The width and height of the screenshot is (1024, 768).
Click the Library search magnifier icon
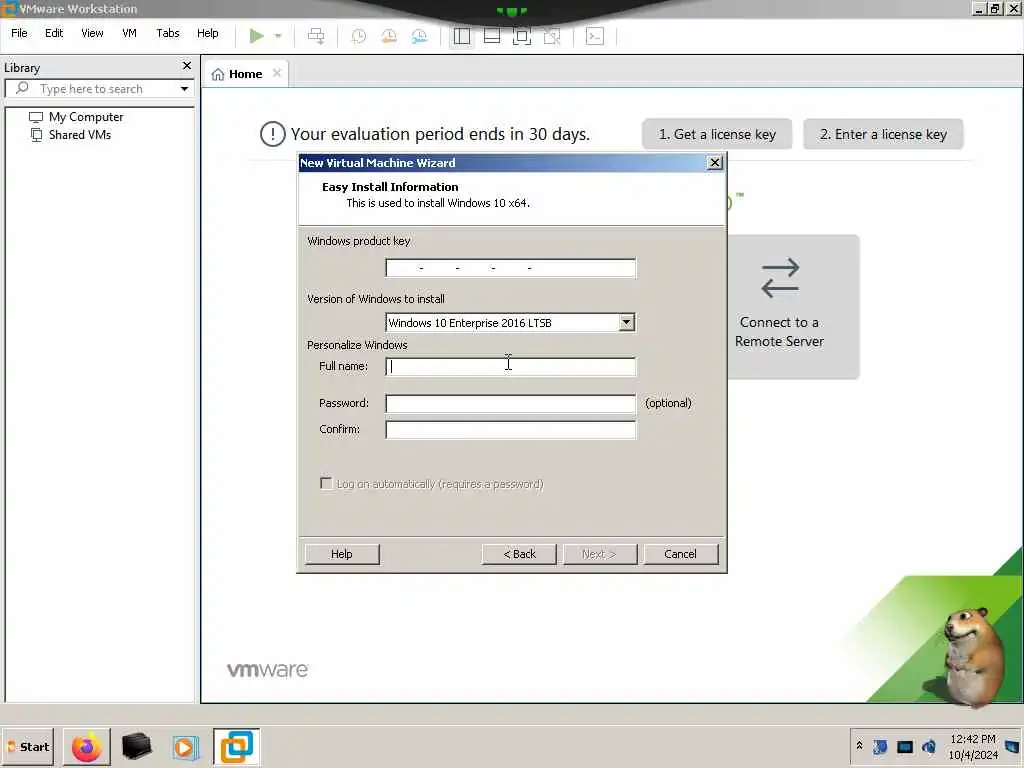click(x=22, y=88)
